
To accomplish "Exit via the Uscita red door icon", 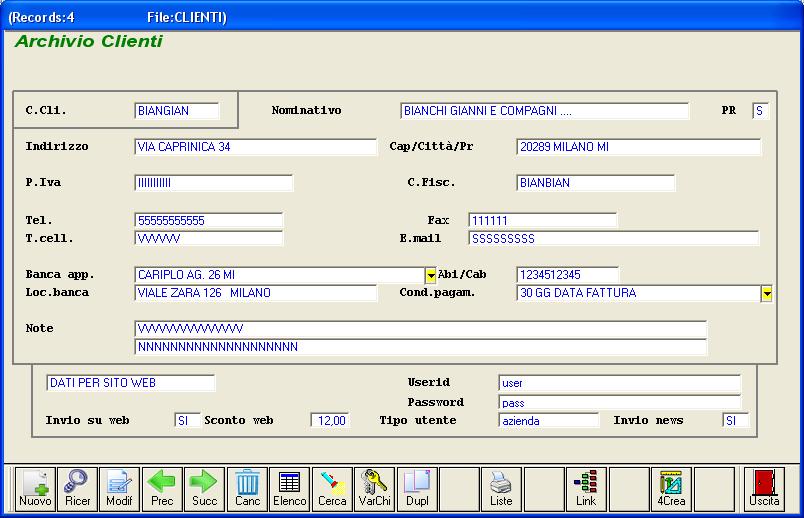I will 764,489.
